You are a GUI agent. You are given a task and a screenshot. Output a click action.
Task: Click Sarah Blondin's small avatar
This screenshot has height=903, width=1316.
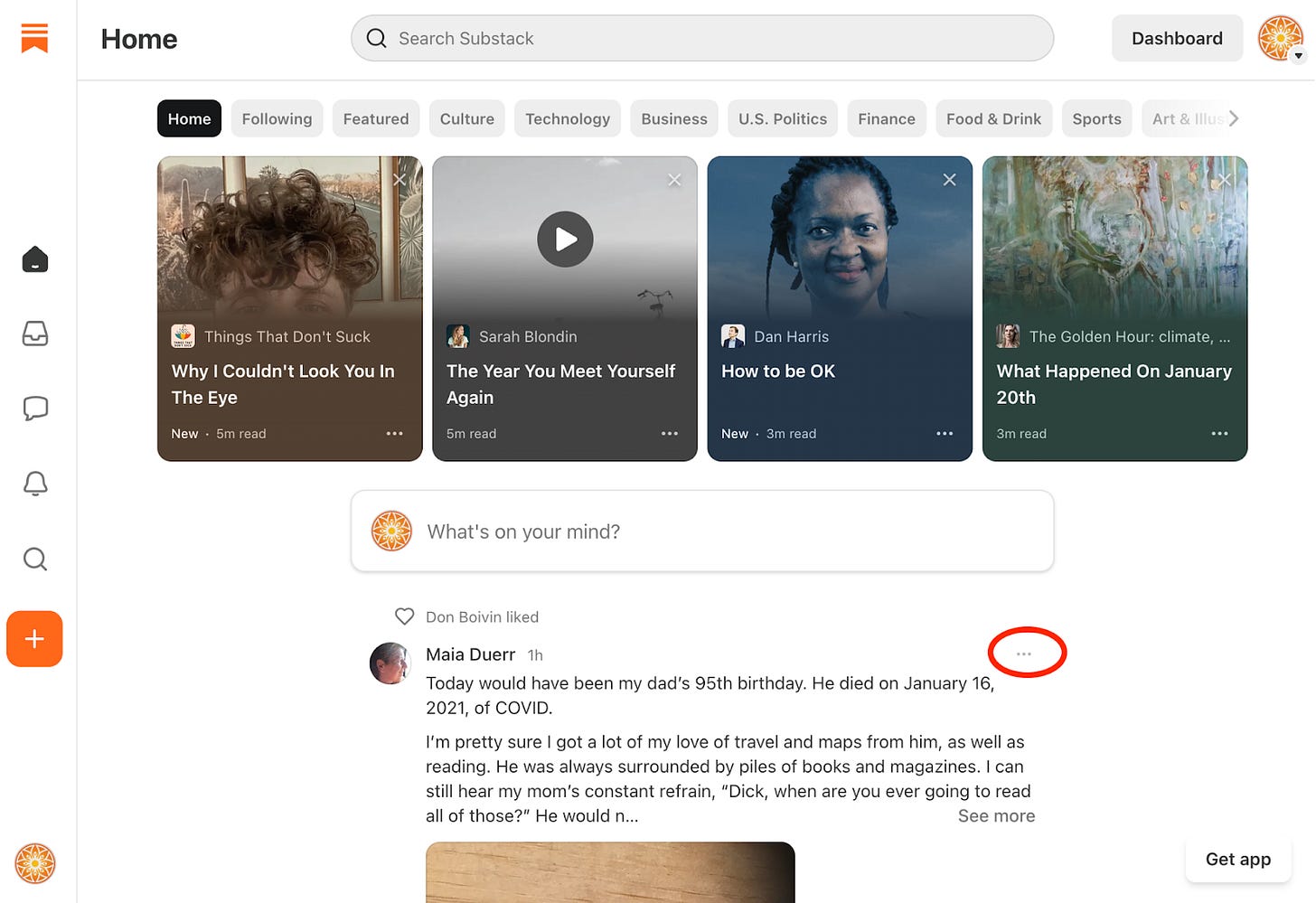click(x=458, y=336)
